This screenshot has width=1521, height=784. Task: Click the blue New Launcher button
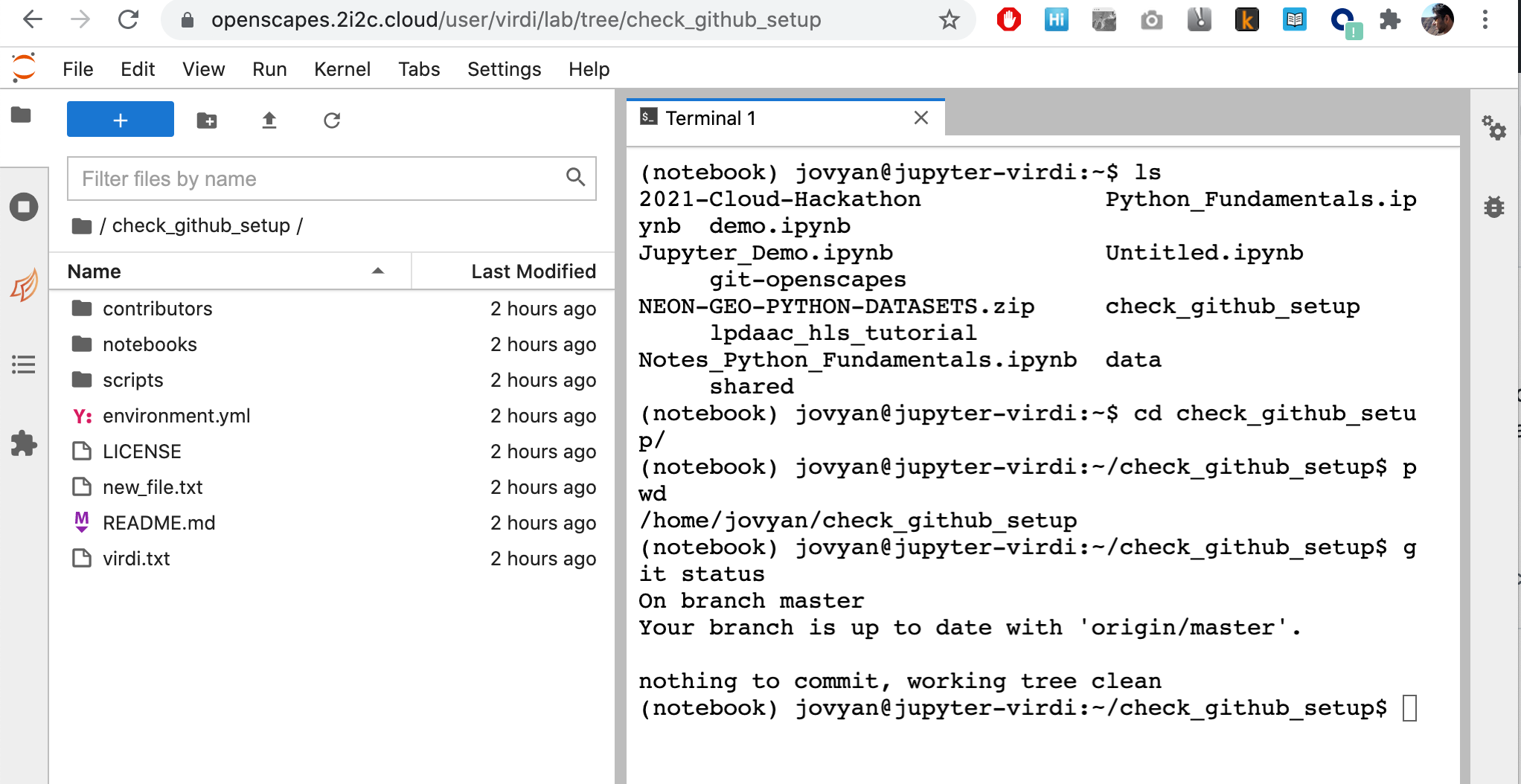pos(120,119)
